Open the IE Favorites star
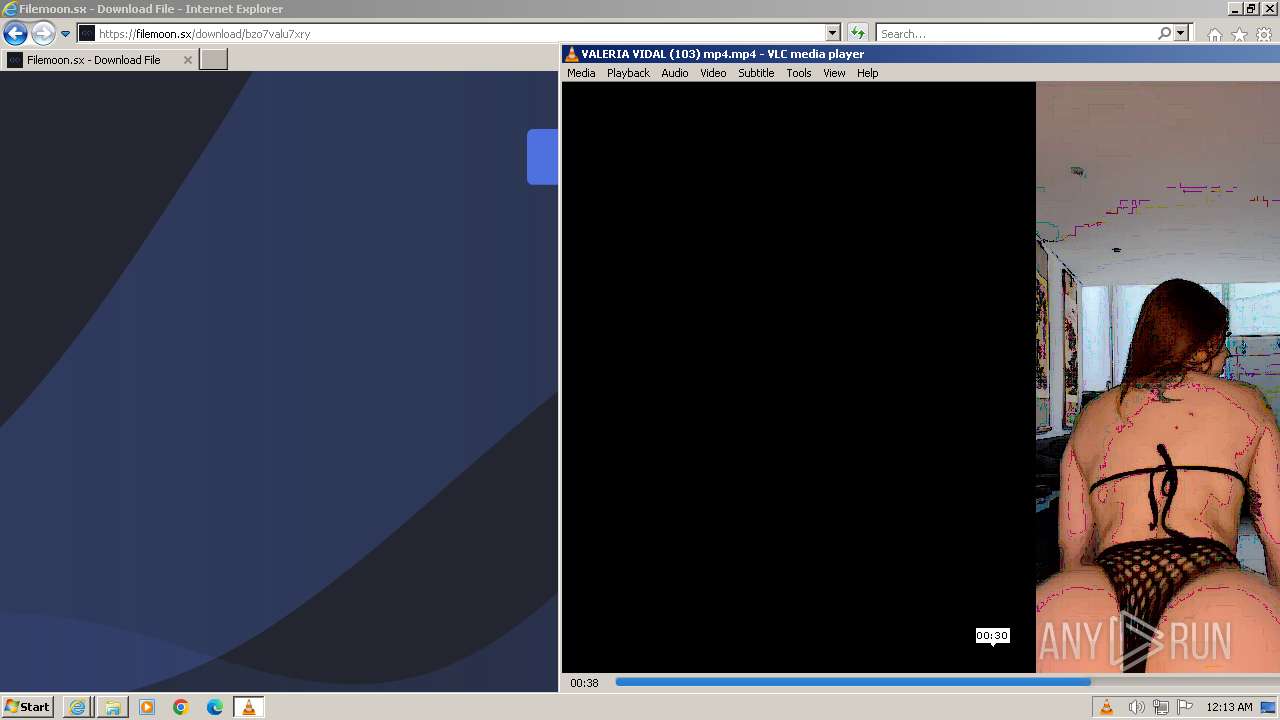Viewport: 1280px width, 720px height. [x=1239, y=34]
